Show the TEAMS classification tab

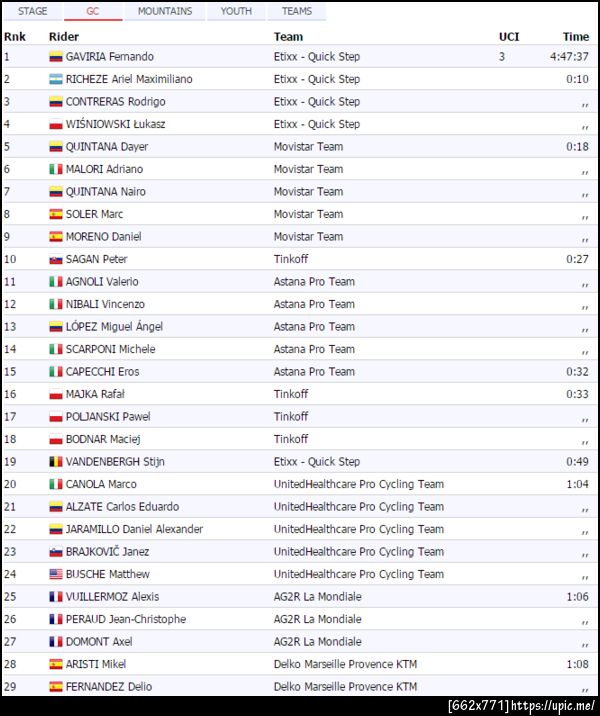click(297, 11)
